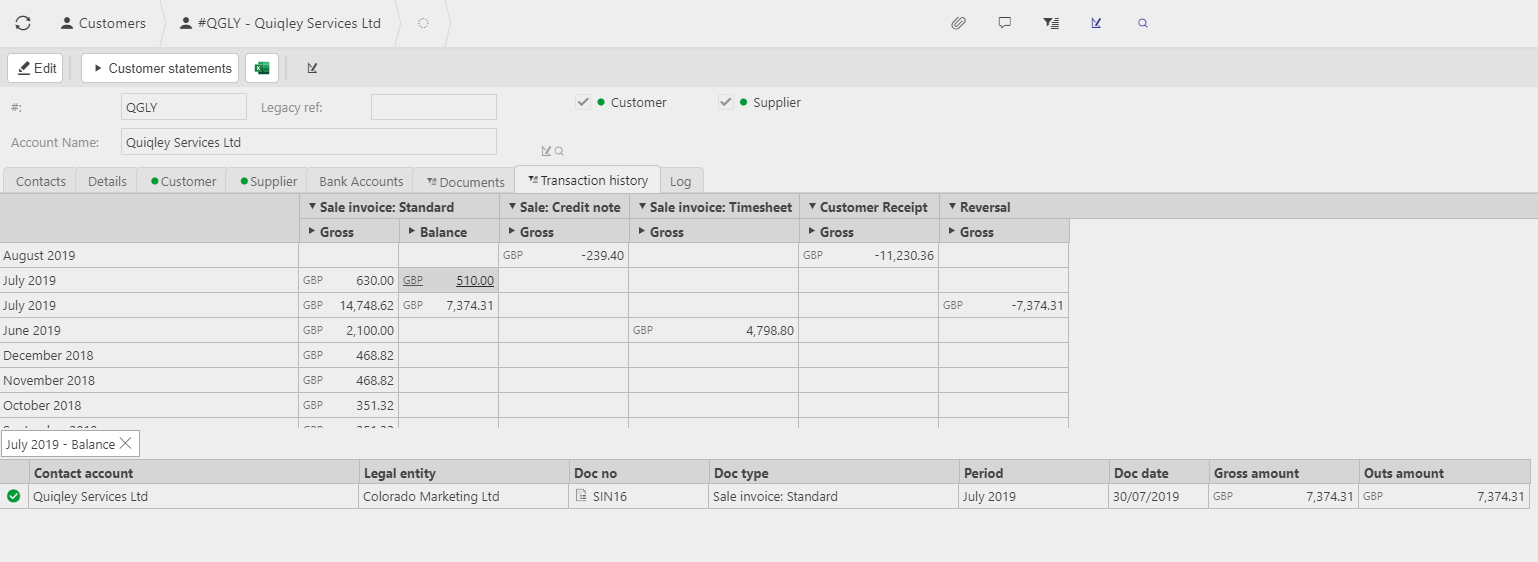Click the blue chart icon in the top bar
Screen dimensions: 1538x562
[x=1096, y=23]
